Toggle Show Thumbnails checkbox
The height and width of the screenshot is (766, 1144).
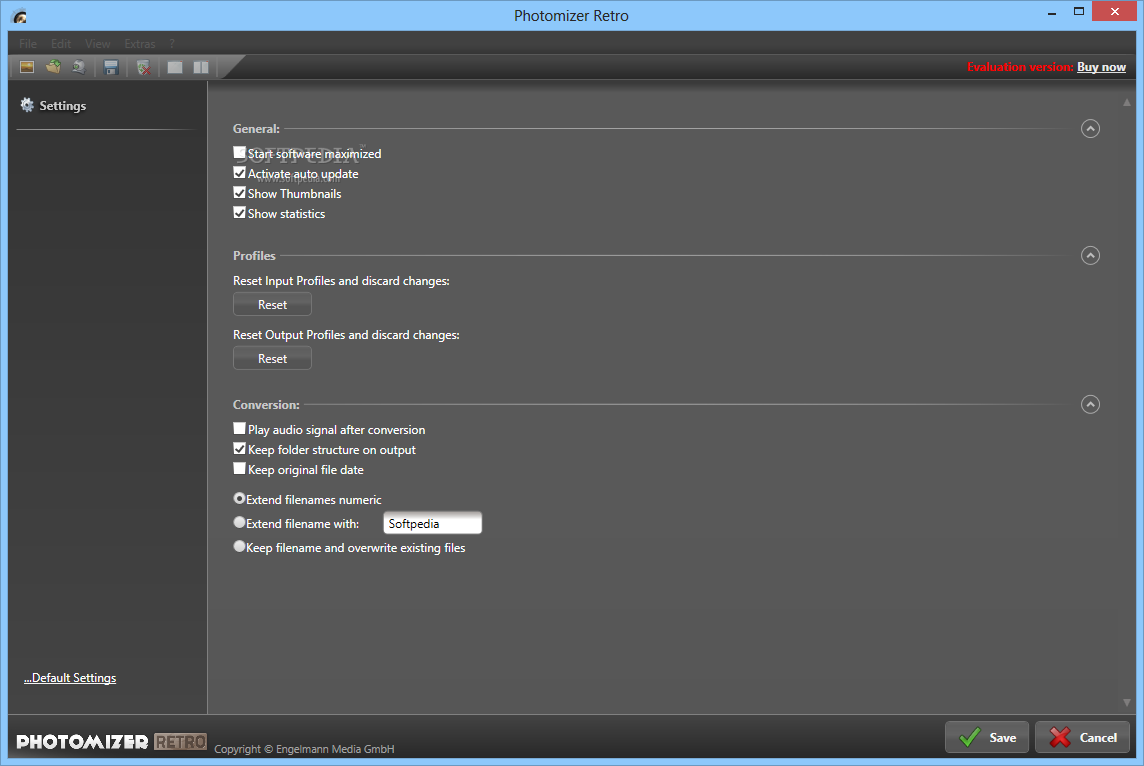pyautogui.click(x=239, y=193)
